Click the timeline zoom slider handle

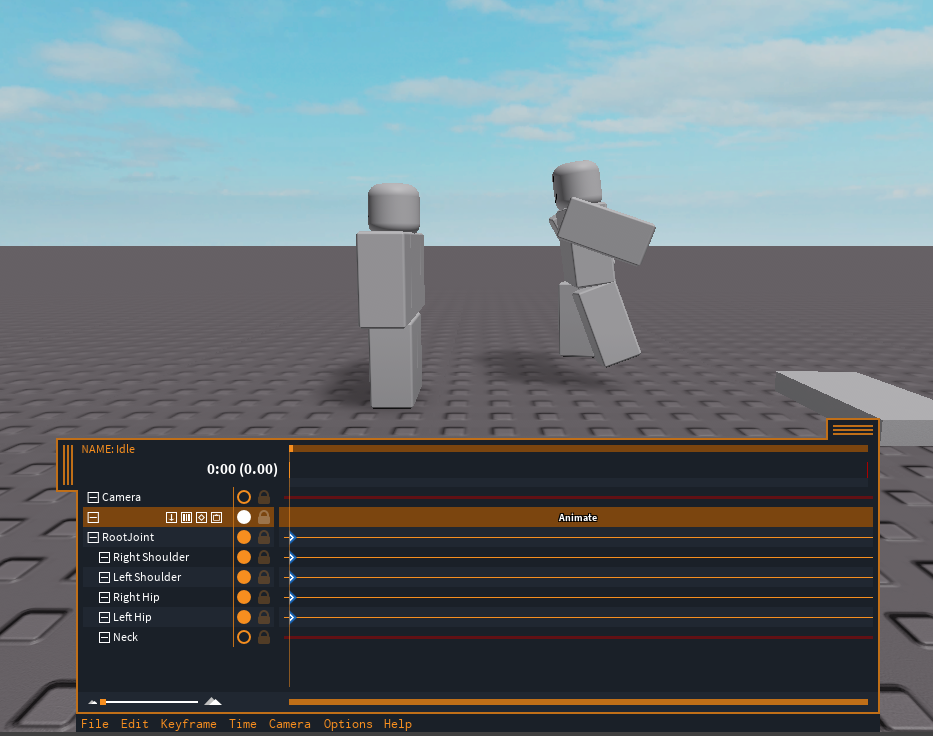[x=103, y=702]
